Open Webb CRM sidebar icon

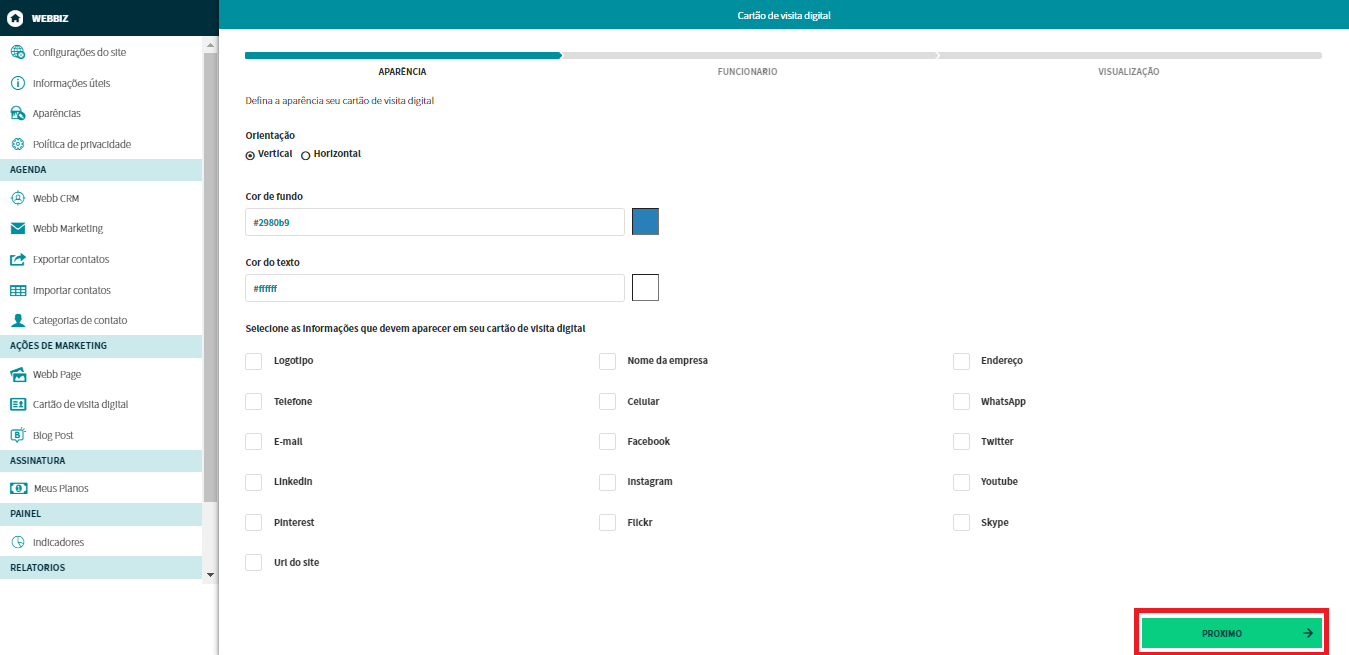click(17, 198)
